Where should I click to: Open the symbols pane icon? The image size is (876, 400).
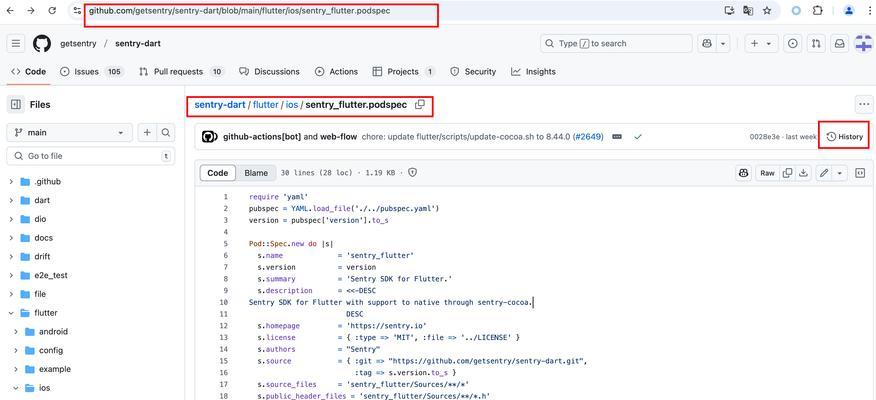click(860, 173)
